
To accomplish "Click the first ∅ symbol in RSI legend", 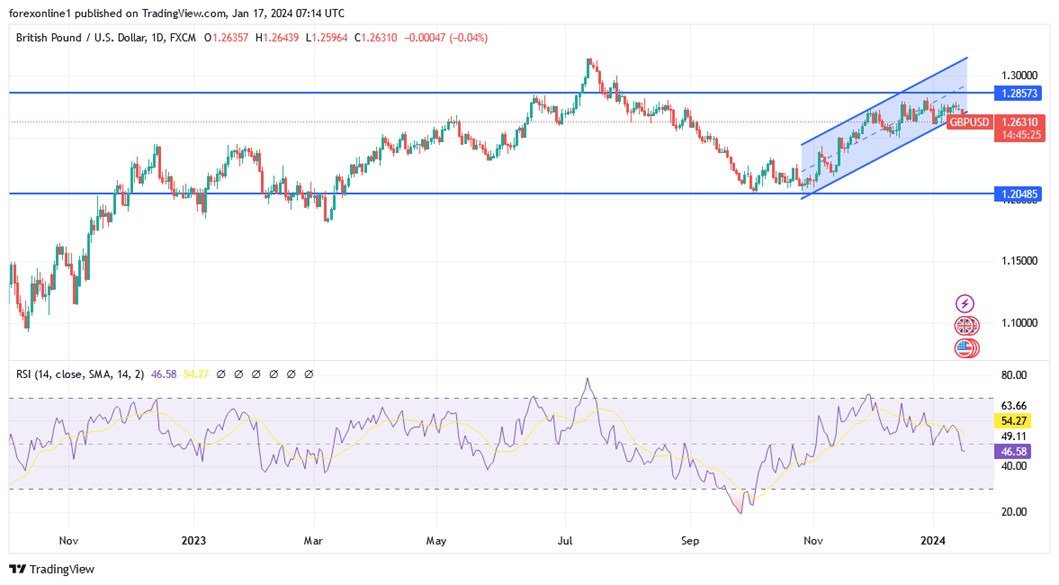I will point(221,374).
